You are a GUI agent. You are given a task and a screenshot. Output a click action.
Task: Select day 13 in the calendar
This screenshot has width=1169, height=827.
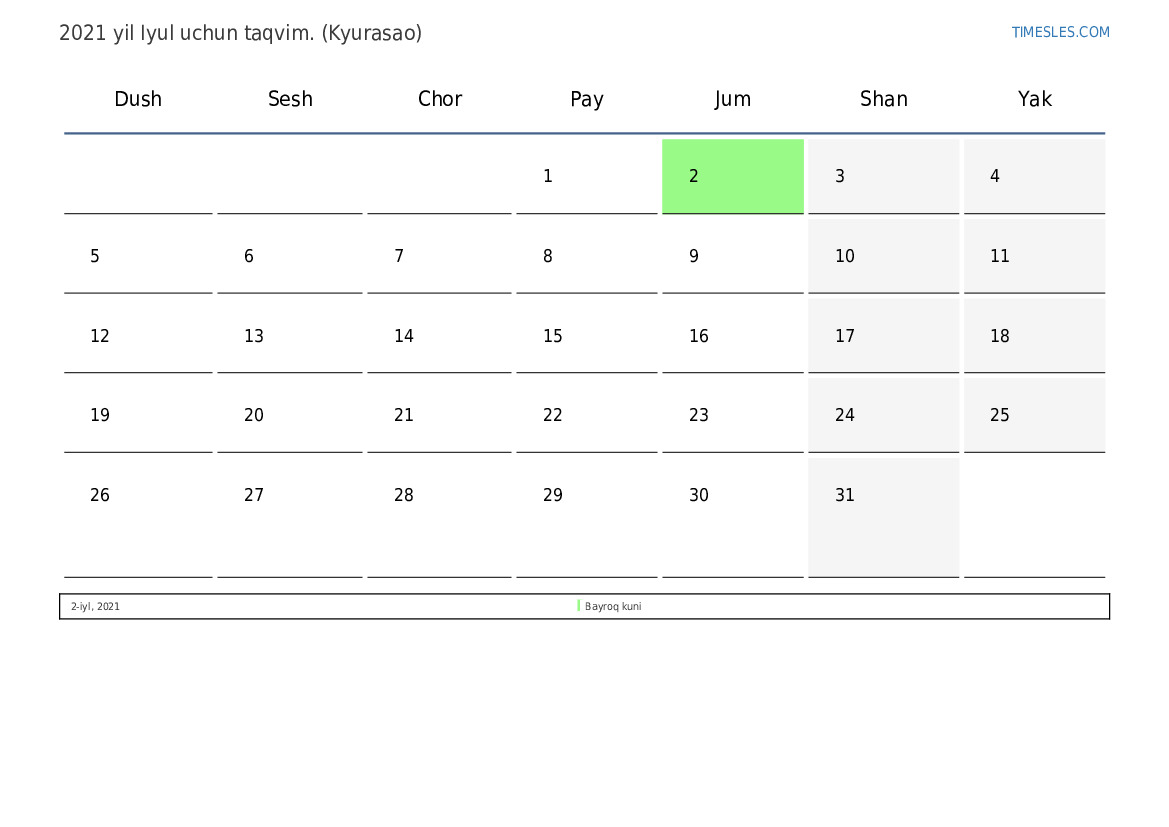point(290,336)
